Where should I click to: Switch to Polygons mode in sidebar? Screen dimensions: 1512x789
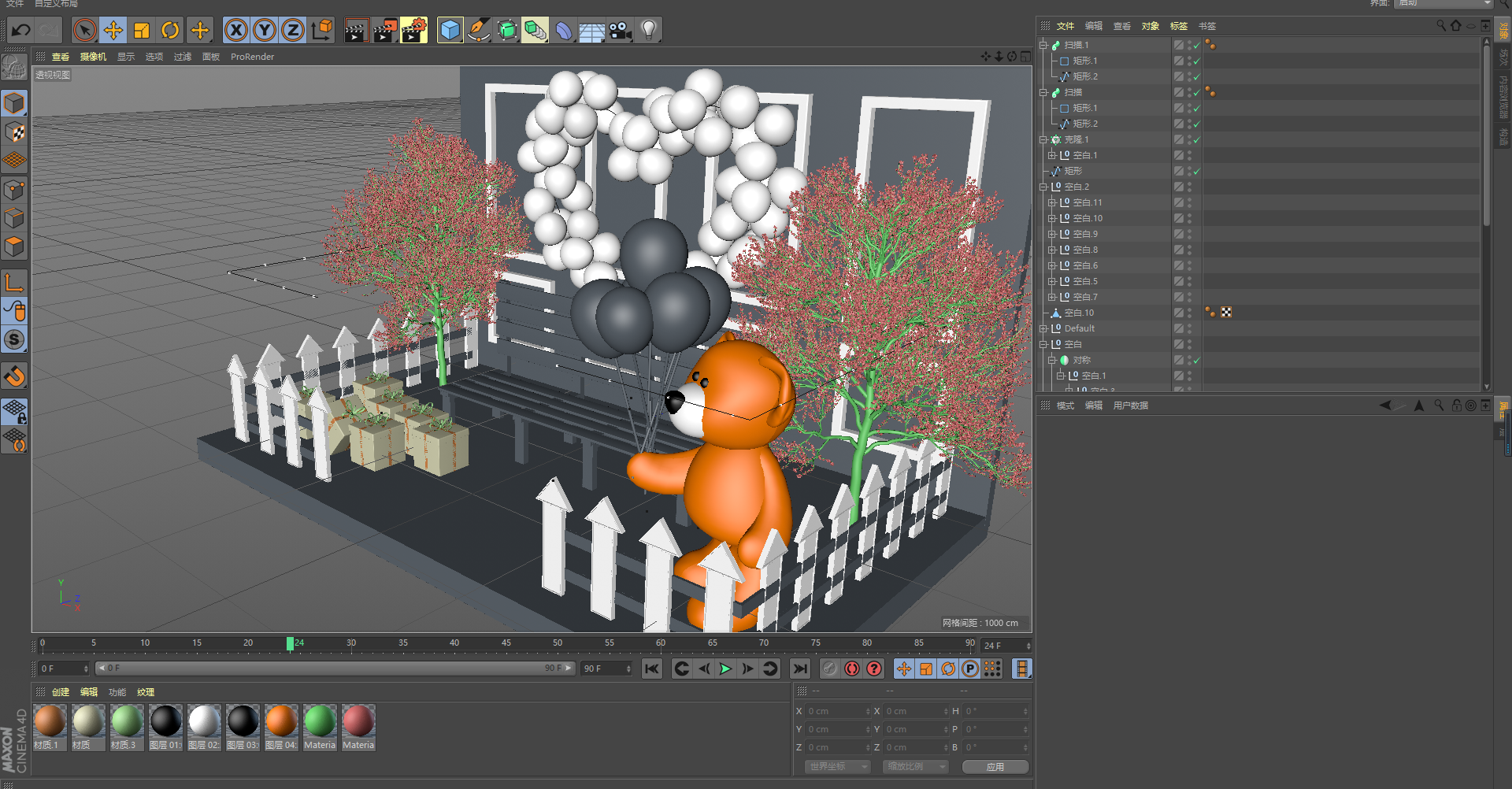coord(15,246)
